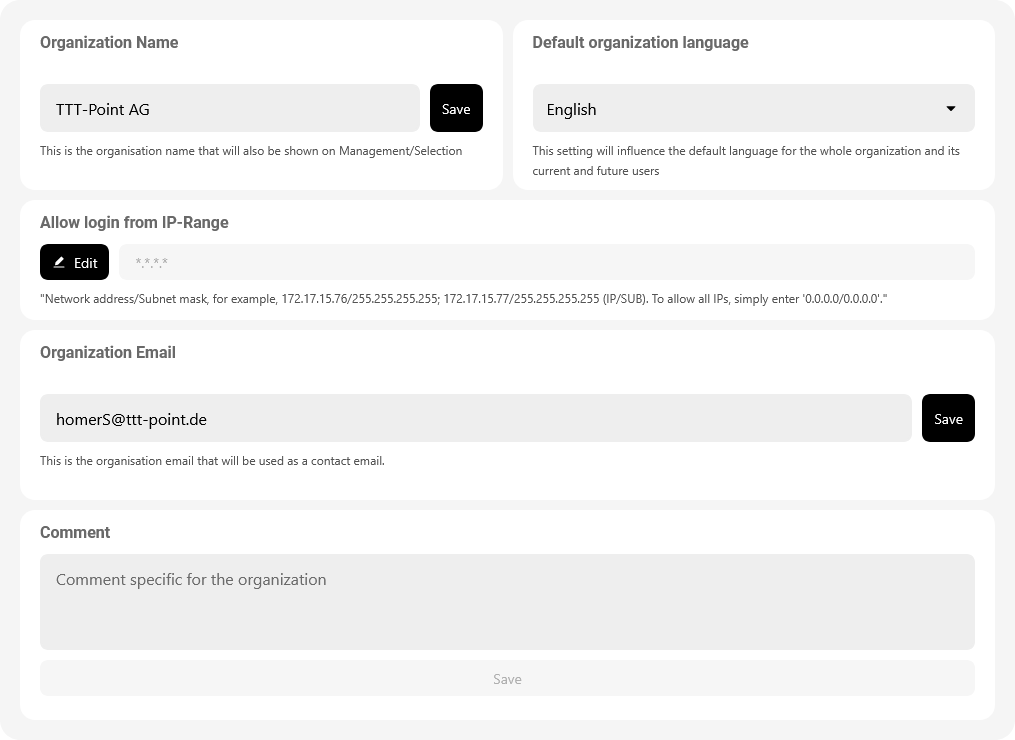Click the language dropdown arrow
The image size is (1015, 740).
click(950, 108)
